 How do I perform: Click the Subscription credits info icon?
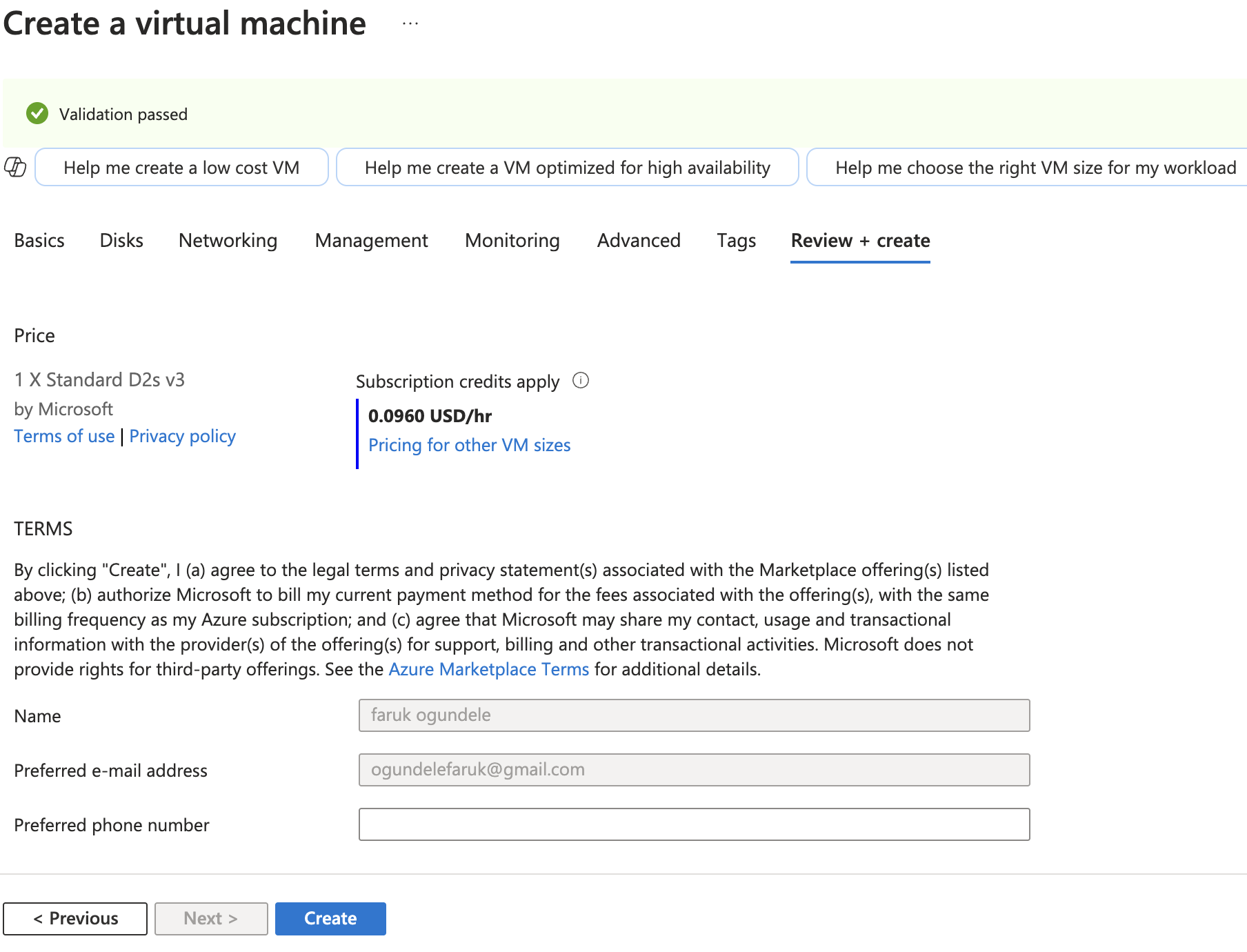581,381
